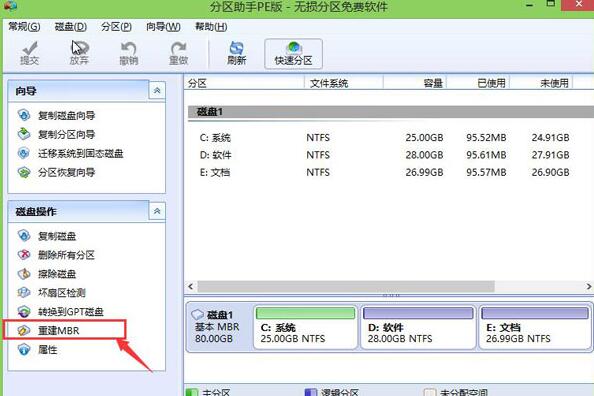
Task: Open the 向导(W) menu
Action: (x=163, y=27)
